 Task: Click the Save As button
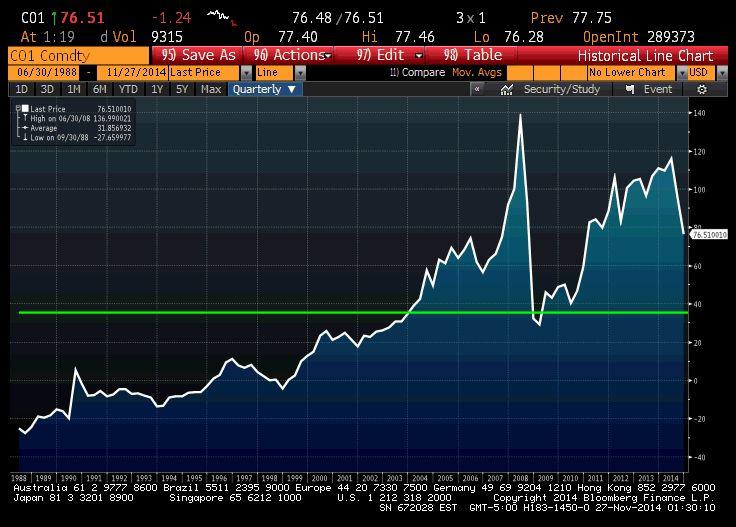pos(198,55)
